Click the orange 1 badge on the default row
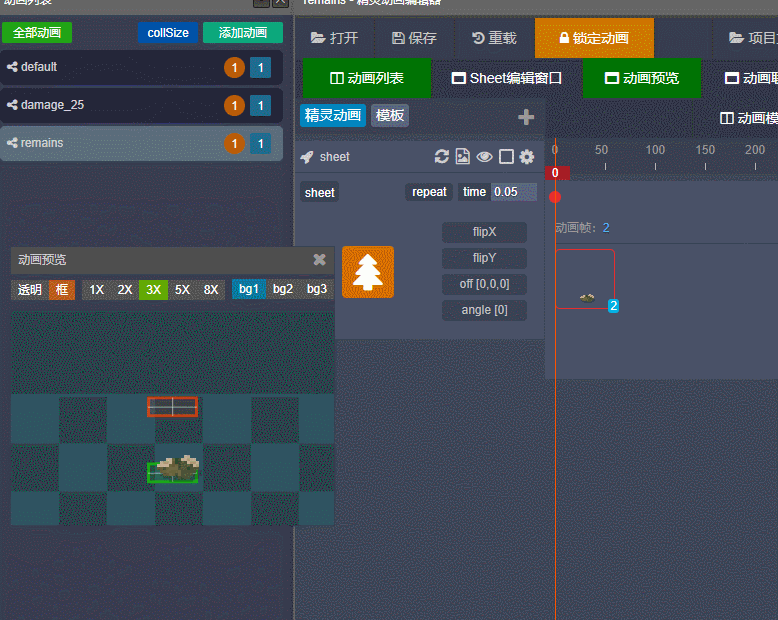The image size is (778, 620). (x=234, y=67)
